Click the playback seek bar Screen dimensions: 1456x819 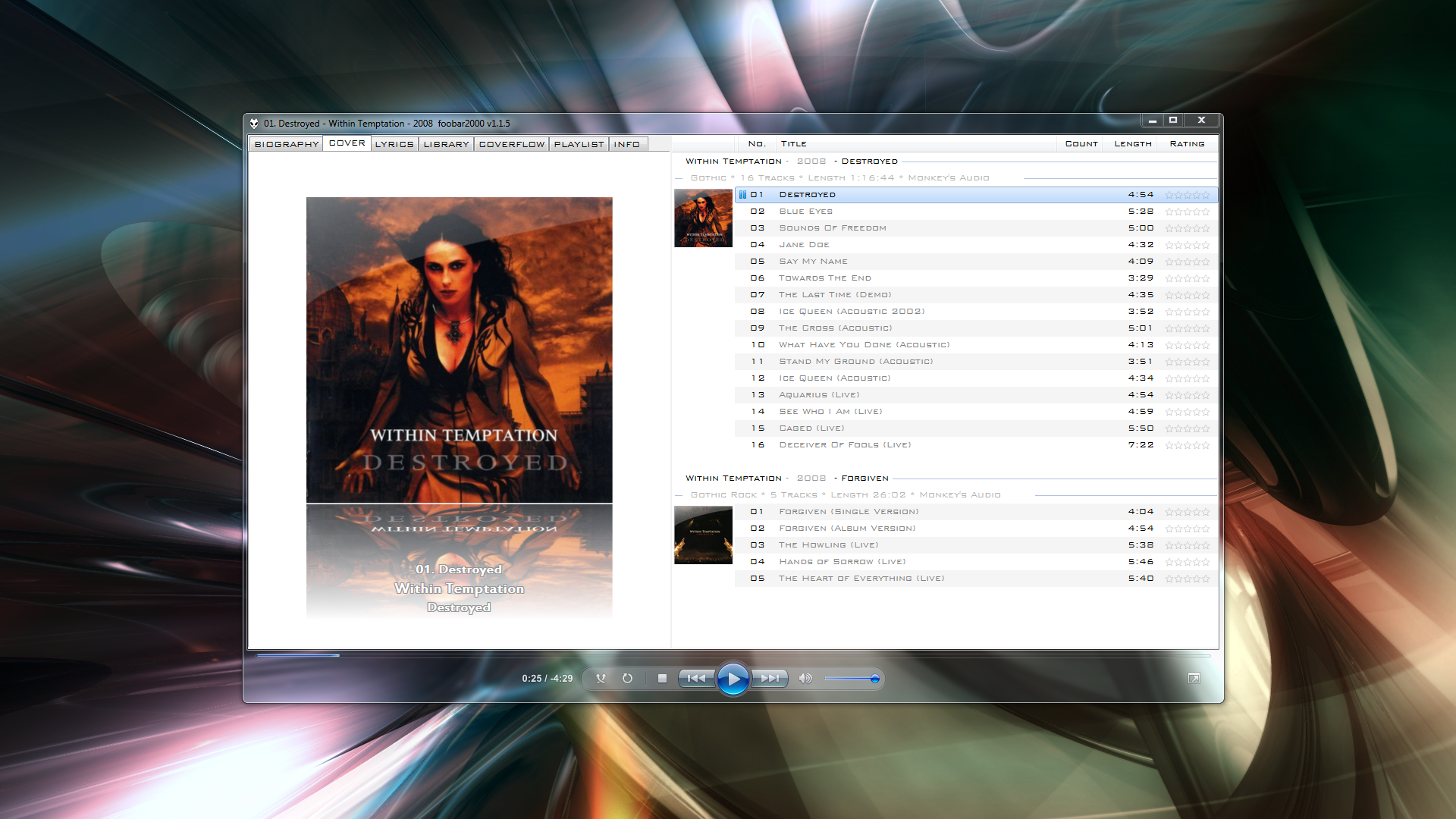[733, 655]
